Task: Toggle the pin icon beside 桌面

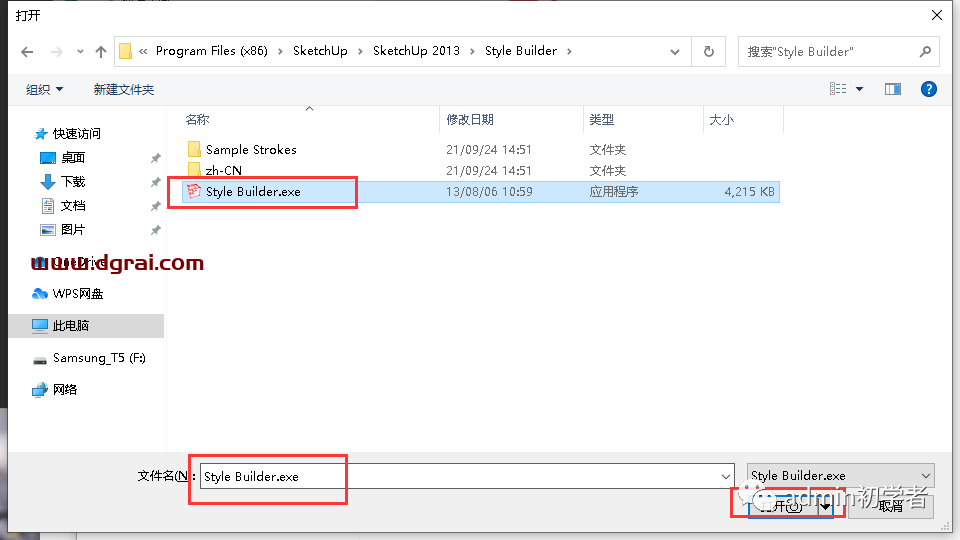Action: [x=156, y=159]
